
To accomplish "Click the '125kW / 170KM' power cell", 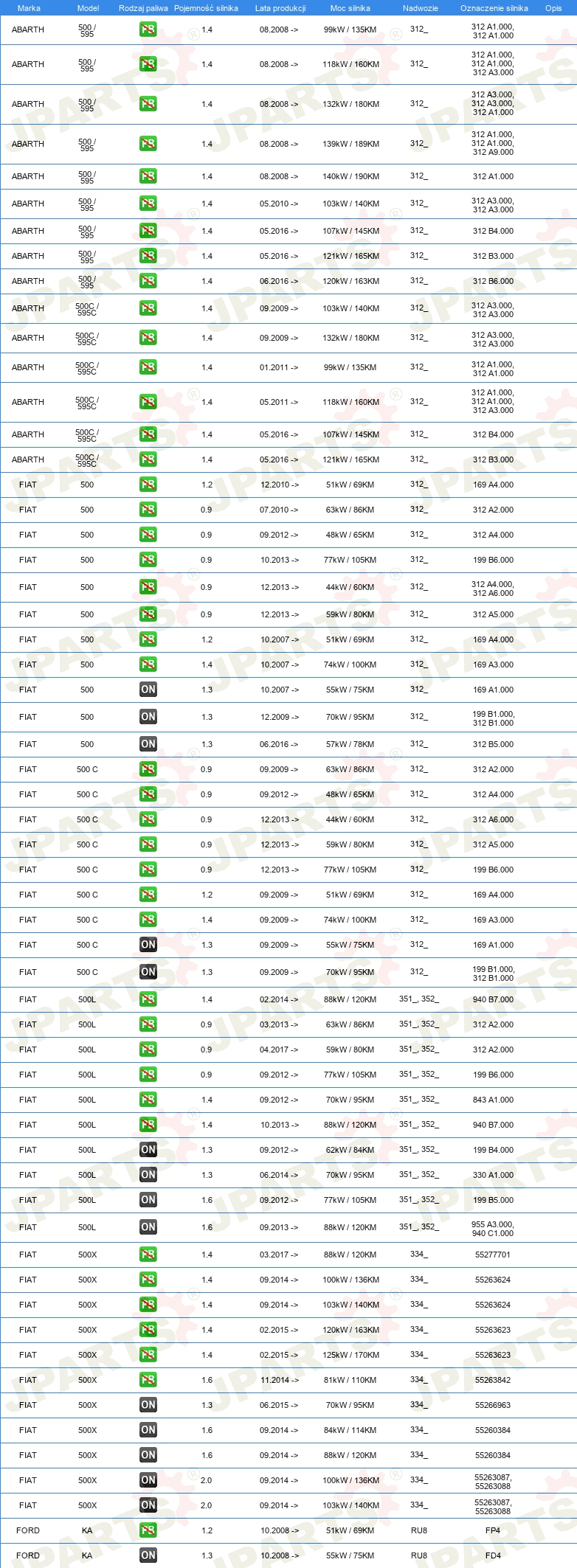I will tap(350, 1355).
